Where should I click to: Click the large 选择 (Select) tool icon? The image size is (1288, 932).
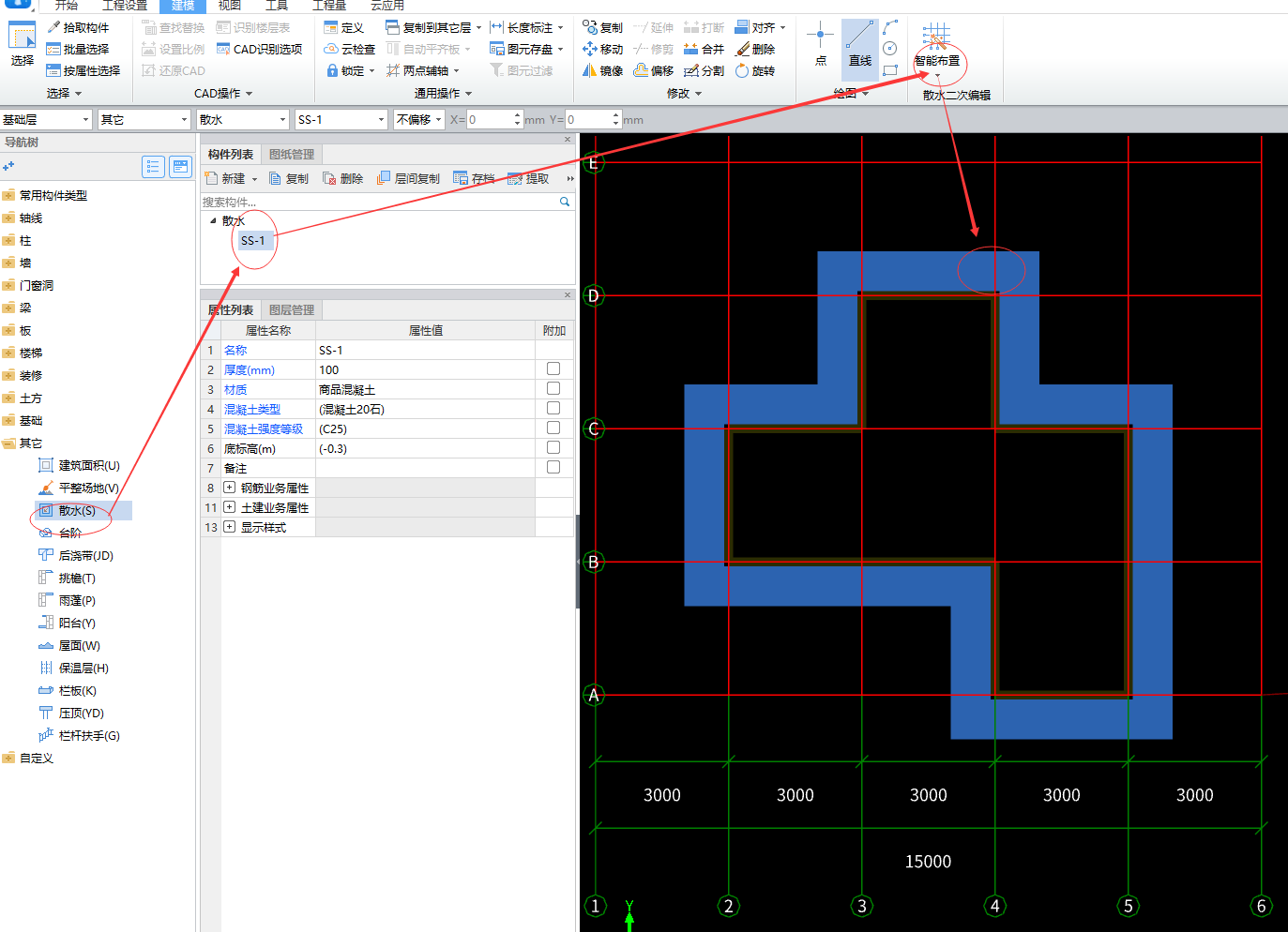23,45
